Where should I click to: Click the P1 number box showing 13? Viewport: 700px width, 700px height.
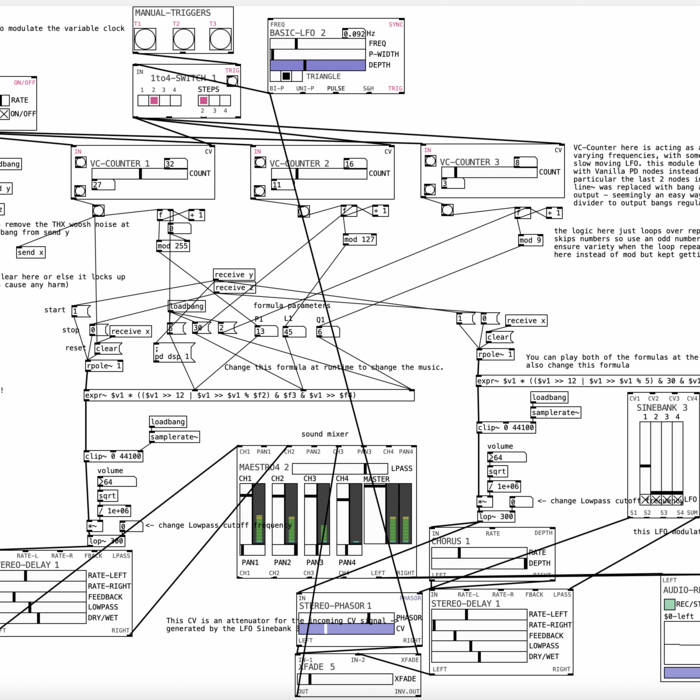pyautogui.click(x=265, y=331)
